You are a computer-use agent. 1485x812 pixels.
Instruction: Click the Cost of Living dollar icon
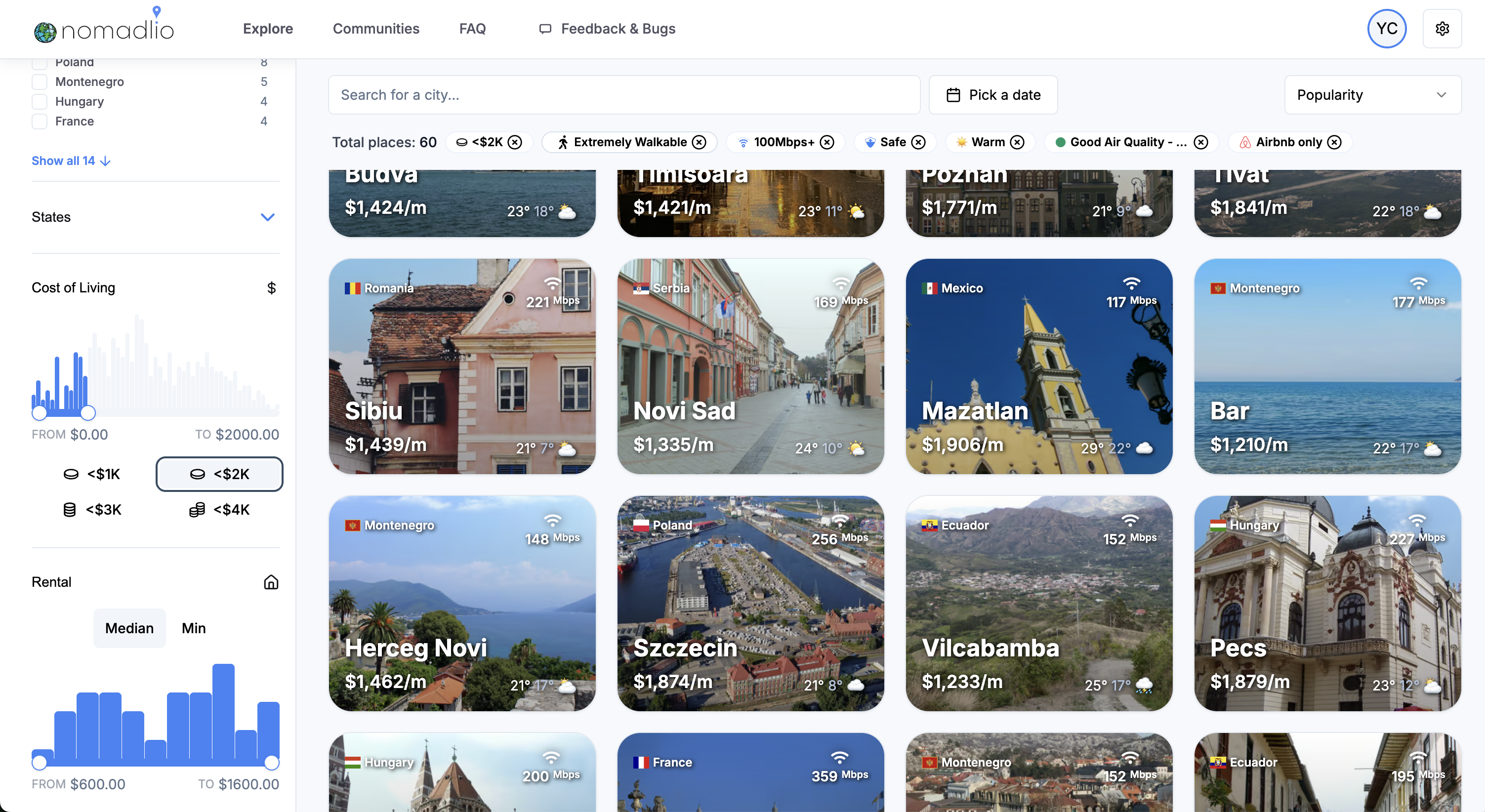[x=272, y=287]
